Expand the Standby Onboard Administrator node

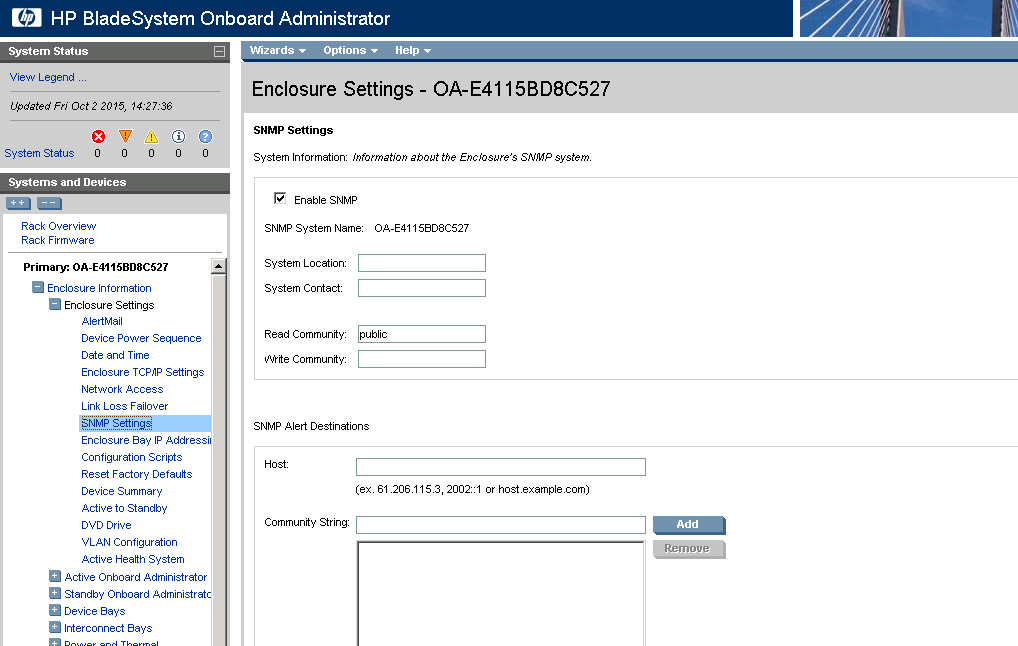point(55,593)
